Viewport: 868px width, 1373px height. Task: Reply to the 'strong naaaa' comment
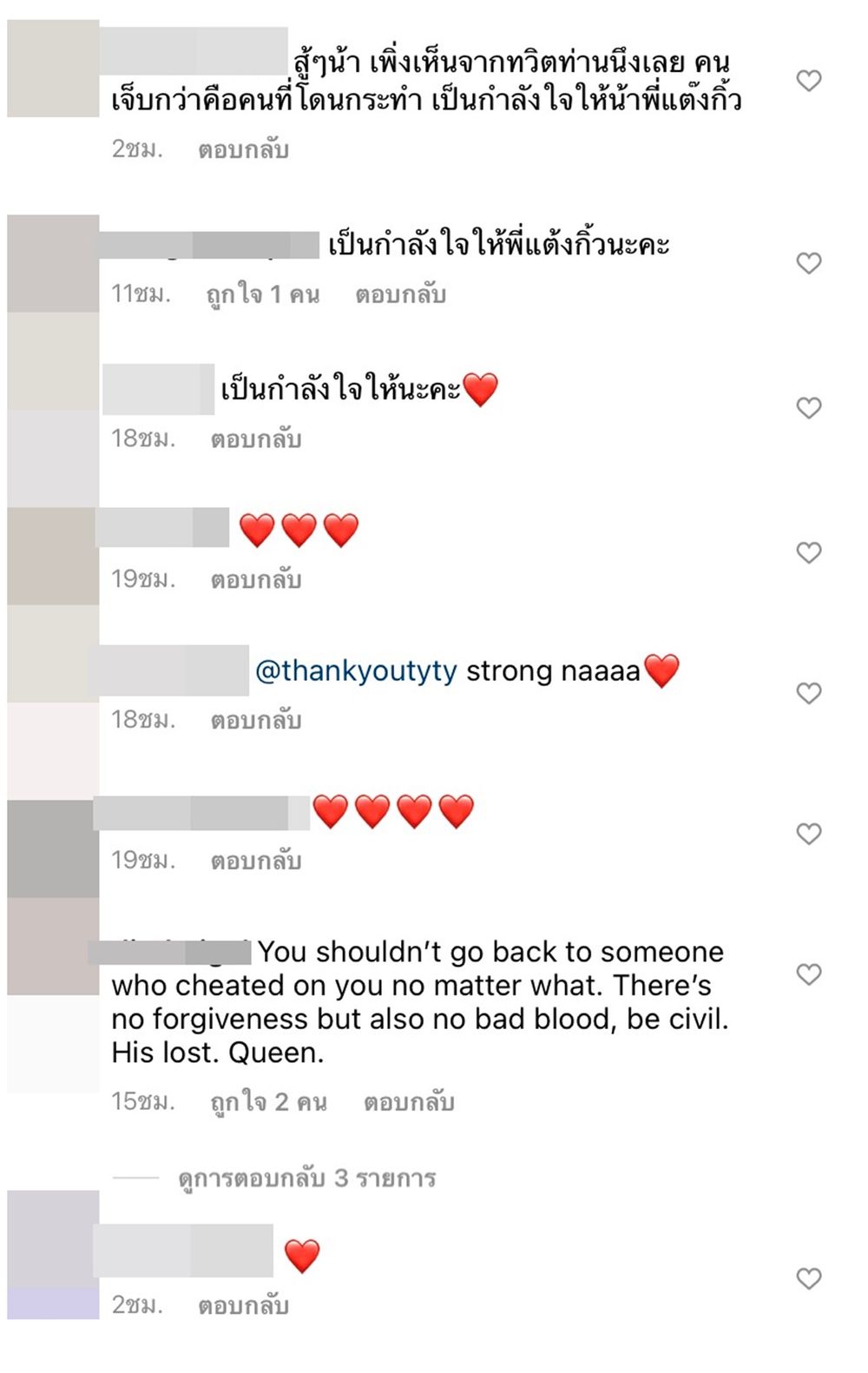[256, 720]
